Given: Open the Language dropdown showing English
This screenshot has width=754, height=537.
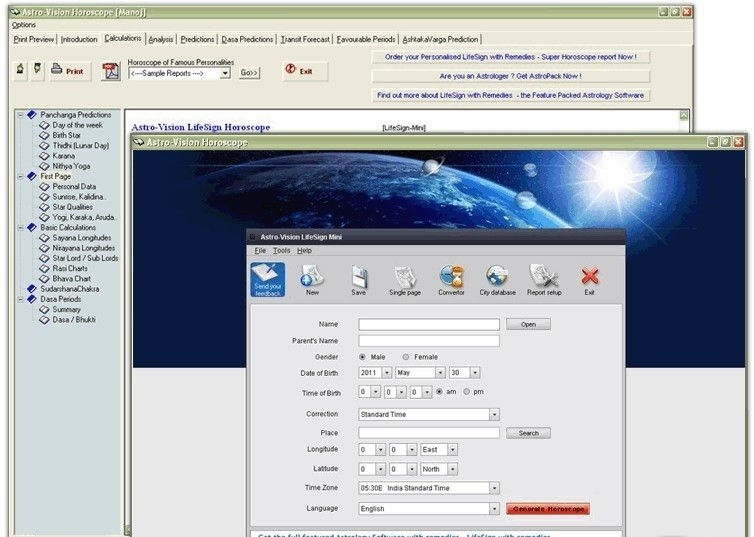Looking at the screenshot, I should [494, 509].
